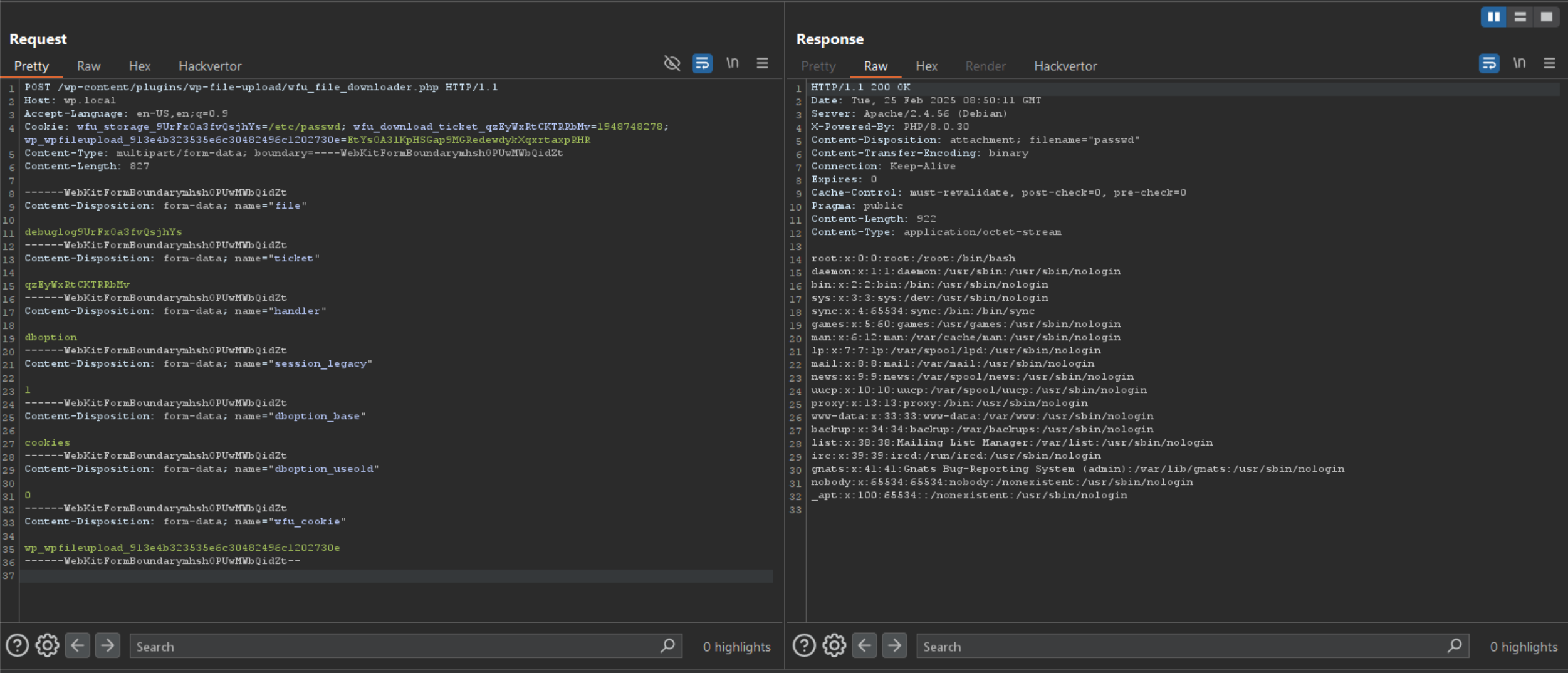Toggle \n newline display in Request panel

(732, 63)
